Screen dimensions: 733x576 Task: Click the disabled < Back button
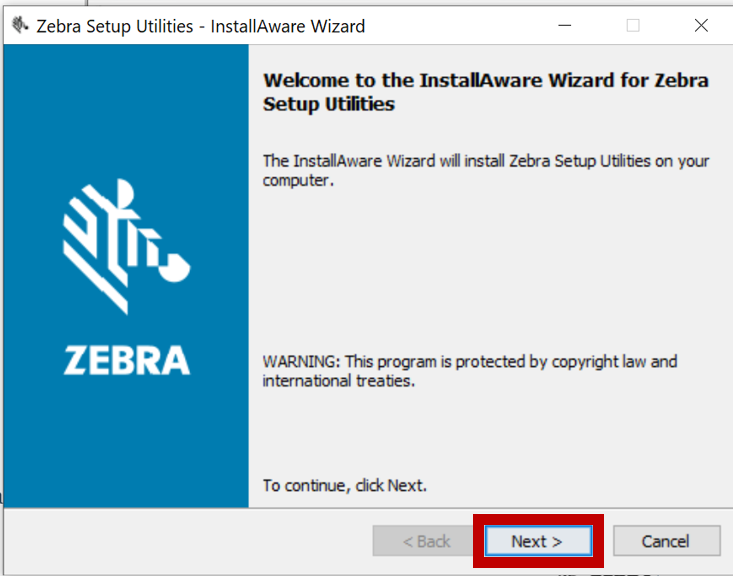point(426,541)
